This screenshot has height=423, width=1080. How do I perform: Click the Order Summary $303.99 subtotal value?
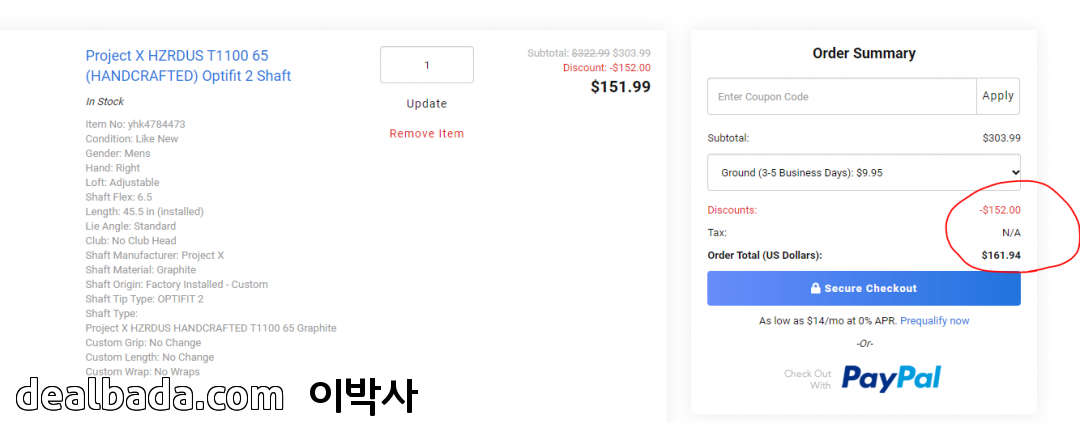[1001, 138]
